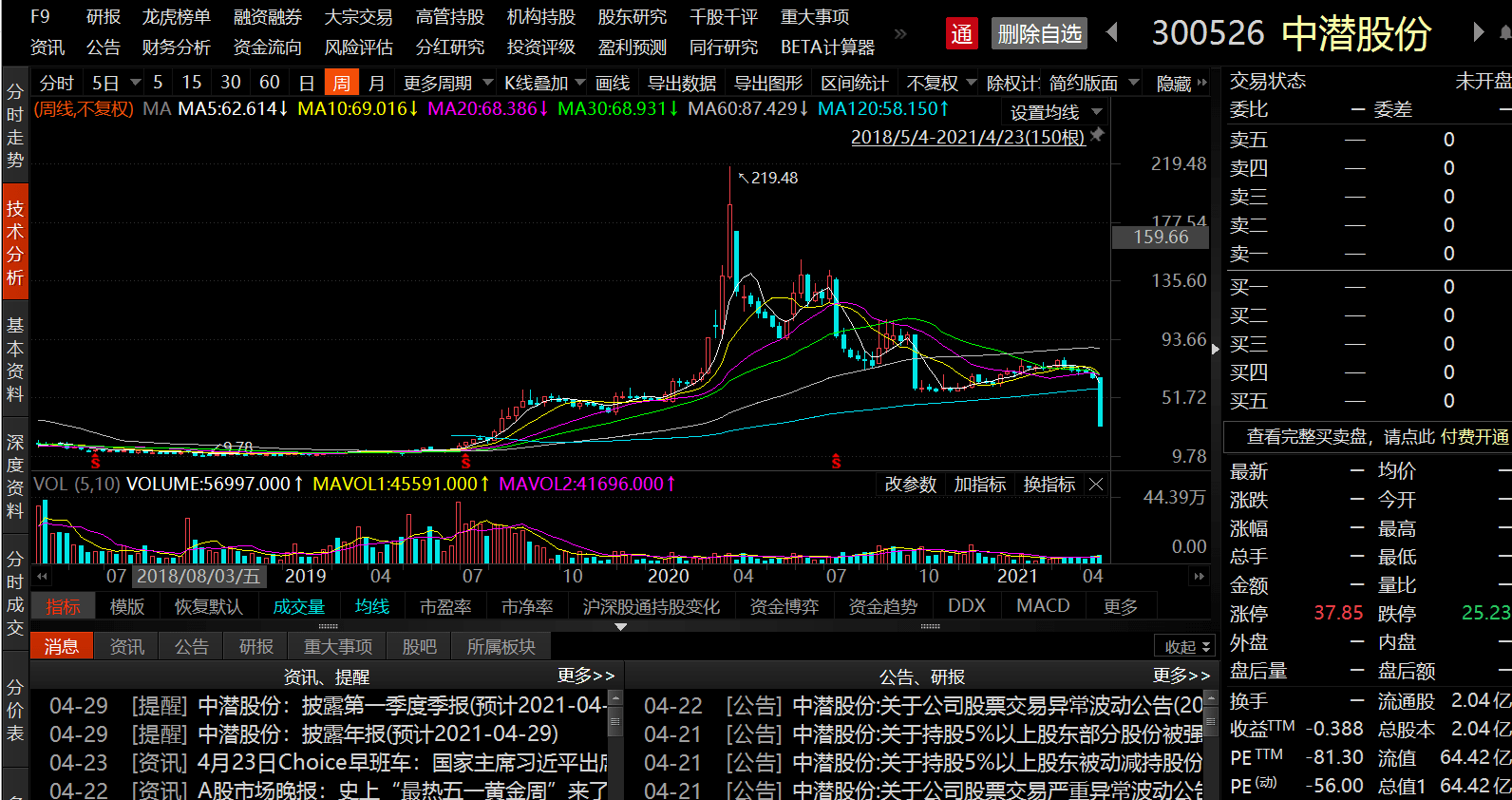Open the 不复权 adjustment dropdown
1512x800 pixels.
click(x=972, y=83)
